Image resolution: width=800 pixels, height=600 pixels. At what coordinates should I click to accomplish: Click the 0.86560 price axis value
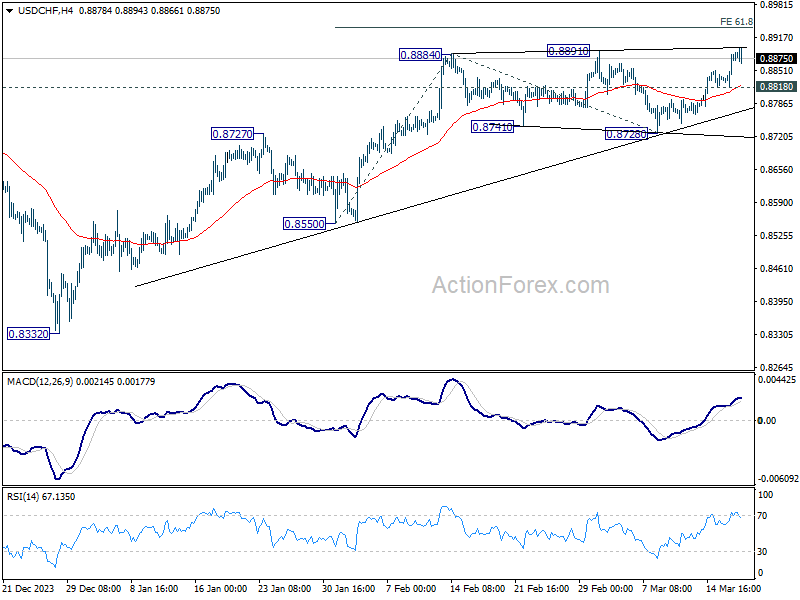tap(777, 170)
